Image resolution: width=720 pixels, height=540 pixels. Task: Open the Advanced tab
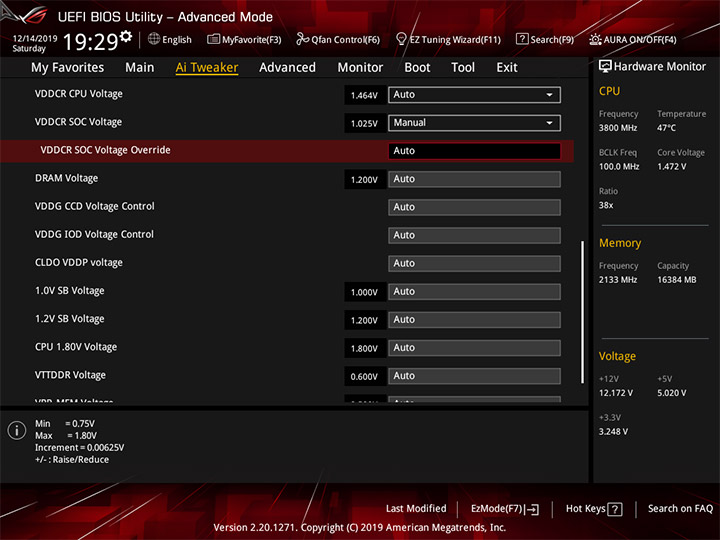click(287, 68)
